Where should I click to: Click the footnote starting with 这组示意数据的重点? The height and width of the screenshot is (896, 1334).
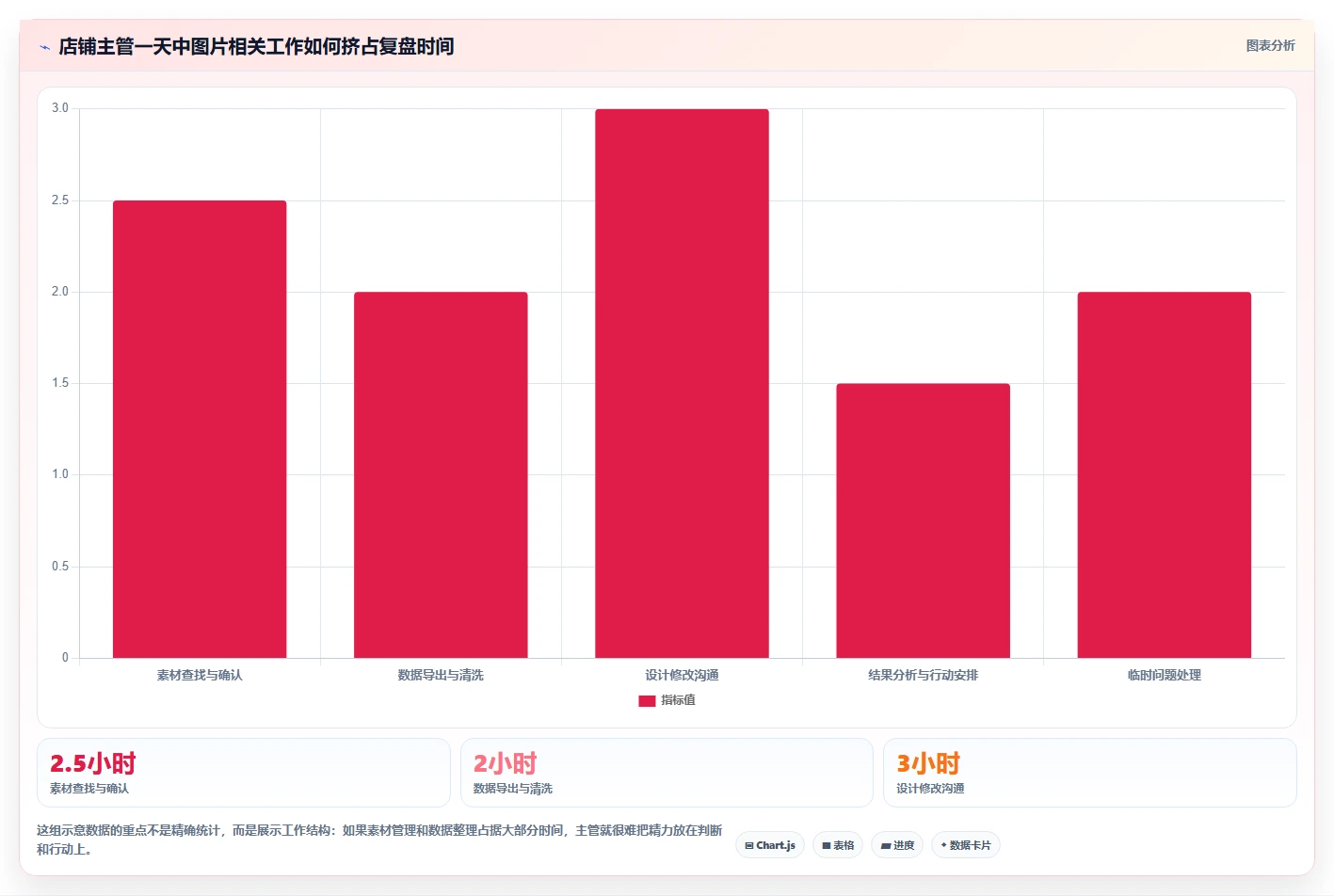379,840
